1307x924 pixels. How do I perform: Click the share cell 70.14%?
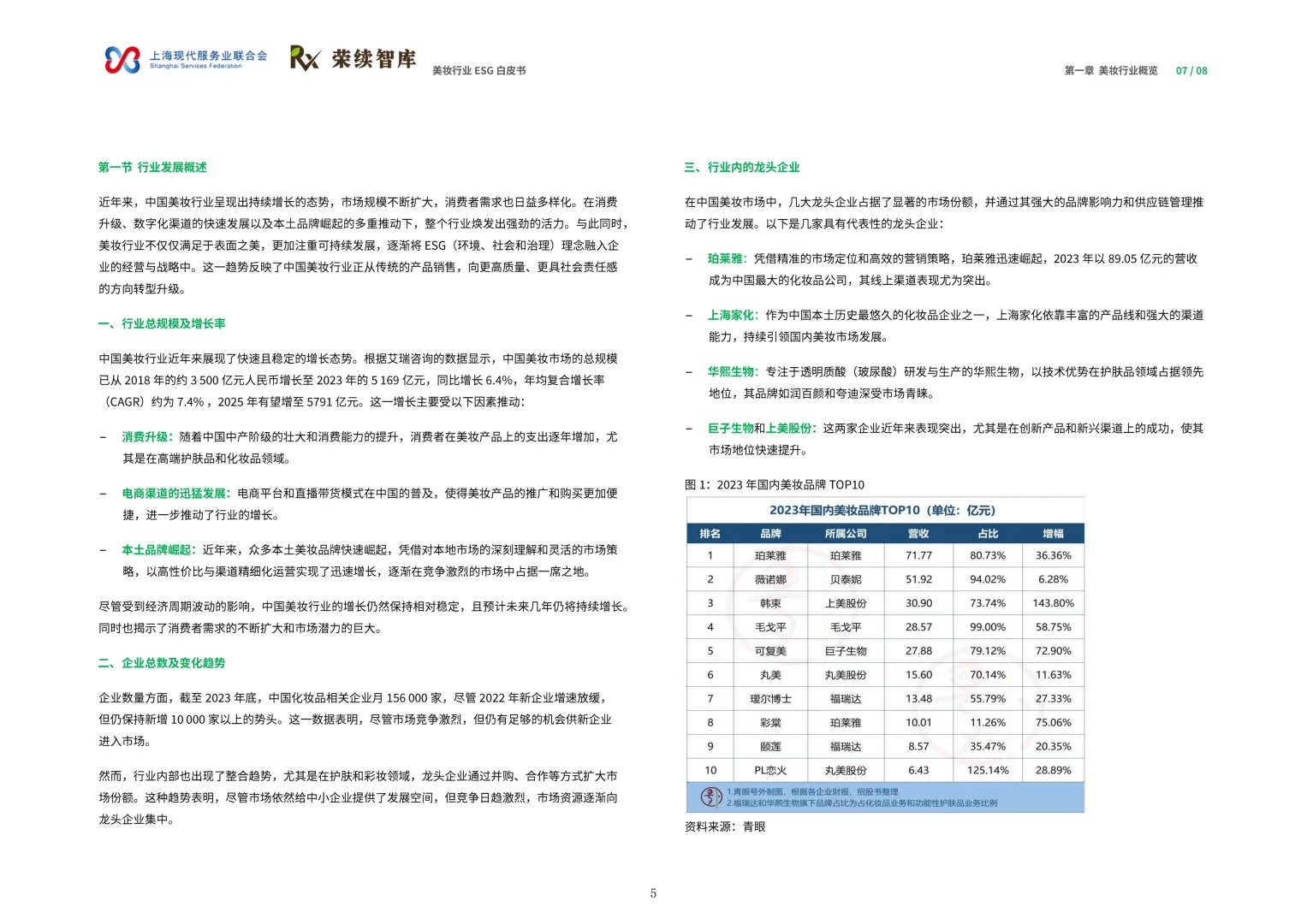coord(988,676)
